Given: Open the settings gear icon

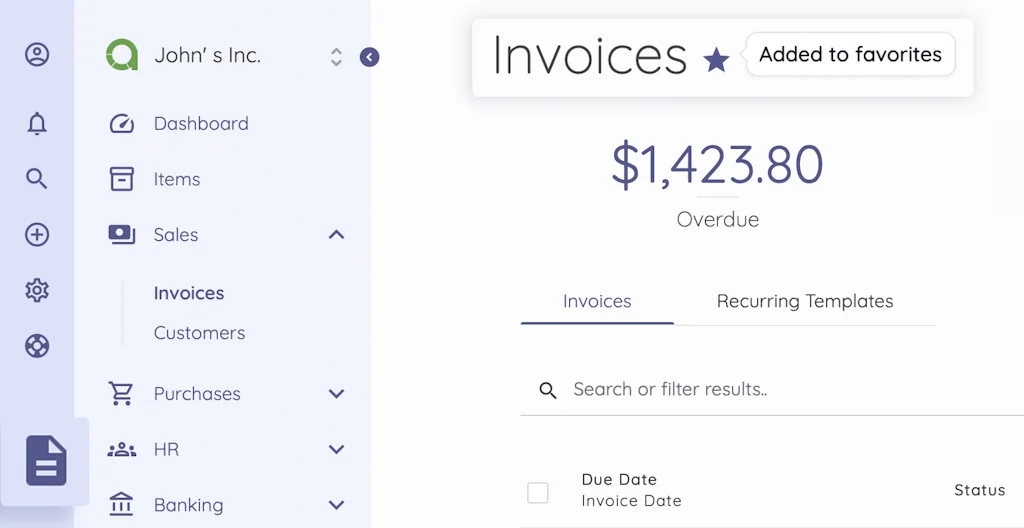Looking at the screenshot, I should (x=37, y=291).
